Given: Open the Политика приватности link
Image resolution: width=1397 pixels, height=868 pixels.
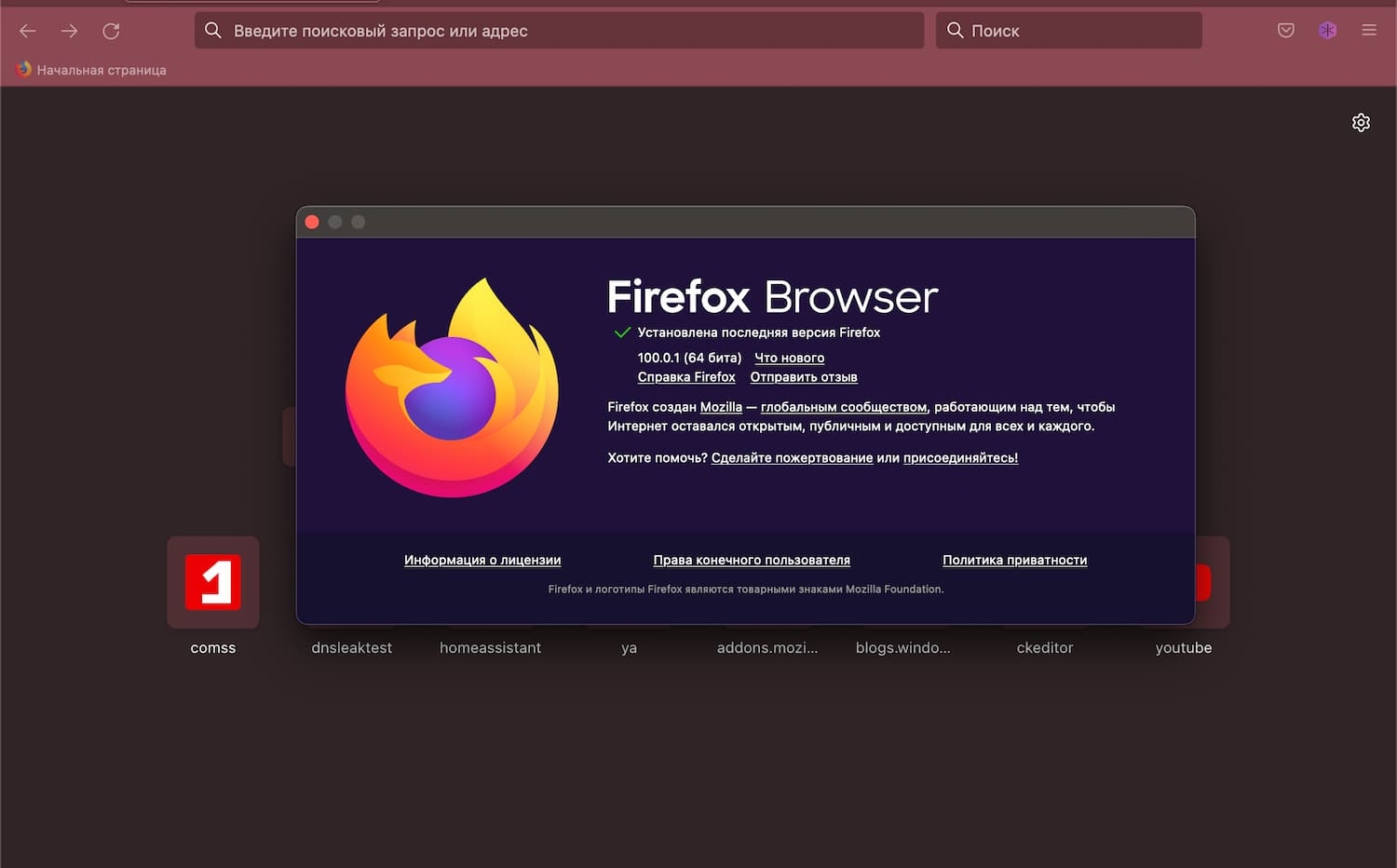Looking at the screenshot, I should tap(1014, 560).
